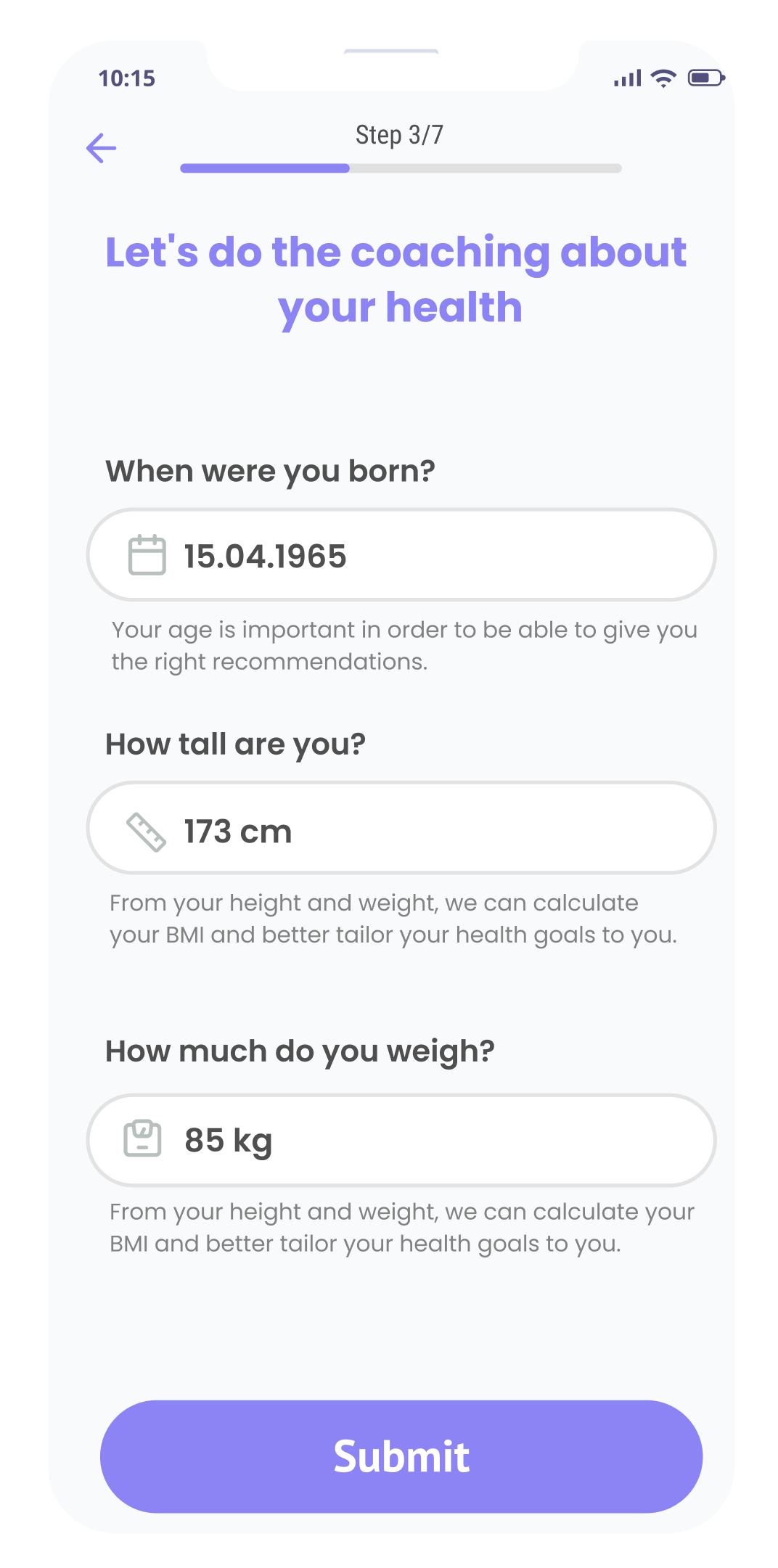Click the ruler icon in height field
Image resolution: width=778 pixels, height=1568 pixels.
147,832
